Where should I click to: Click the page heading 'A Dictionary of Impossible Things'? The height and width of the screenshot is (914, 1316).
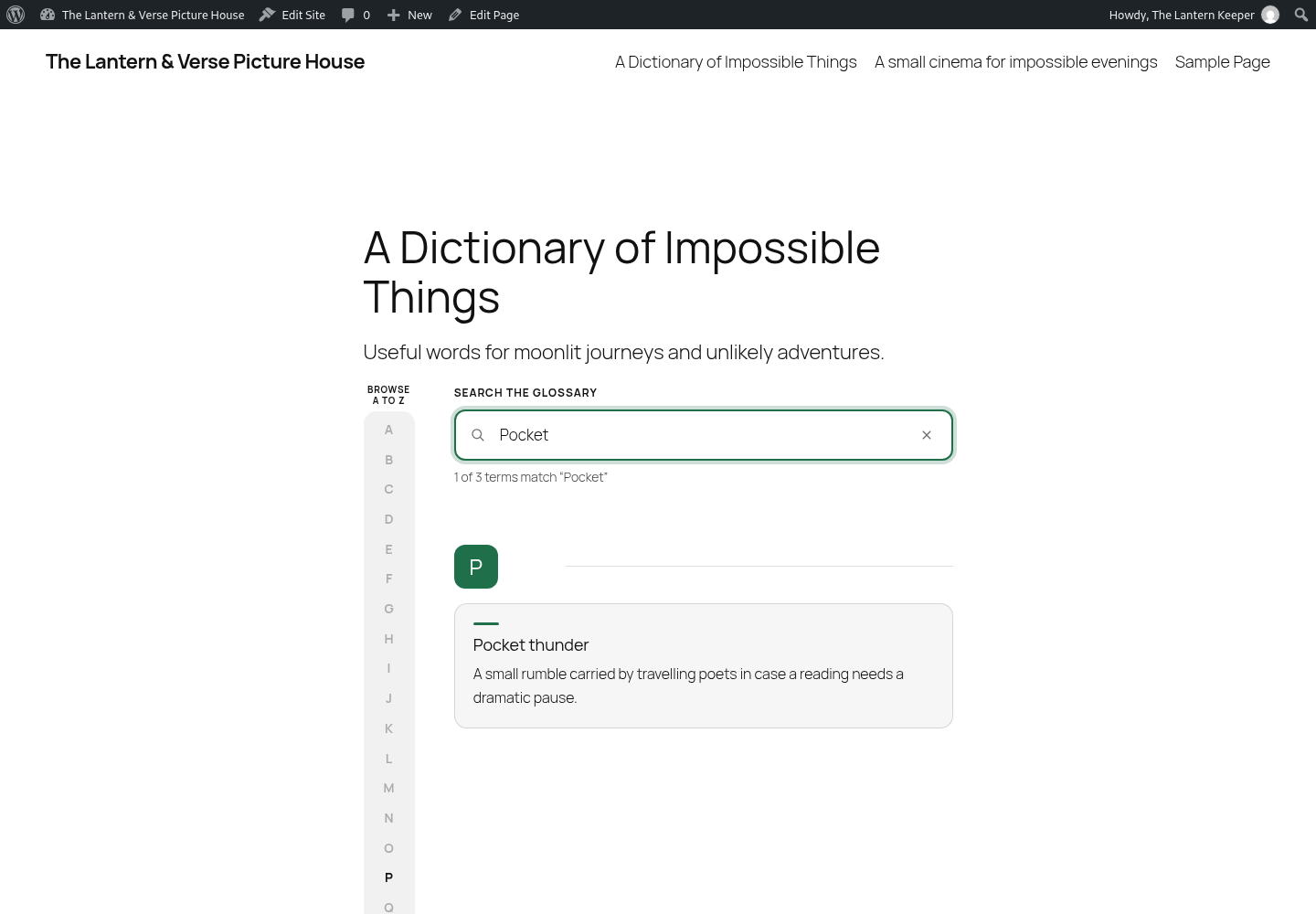point(621,272)
